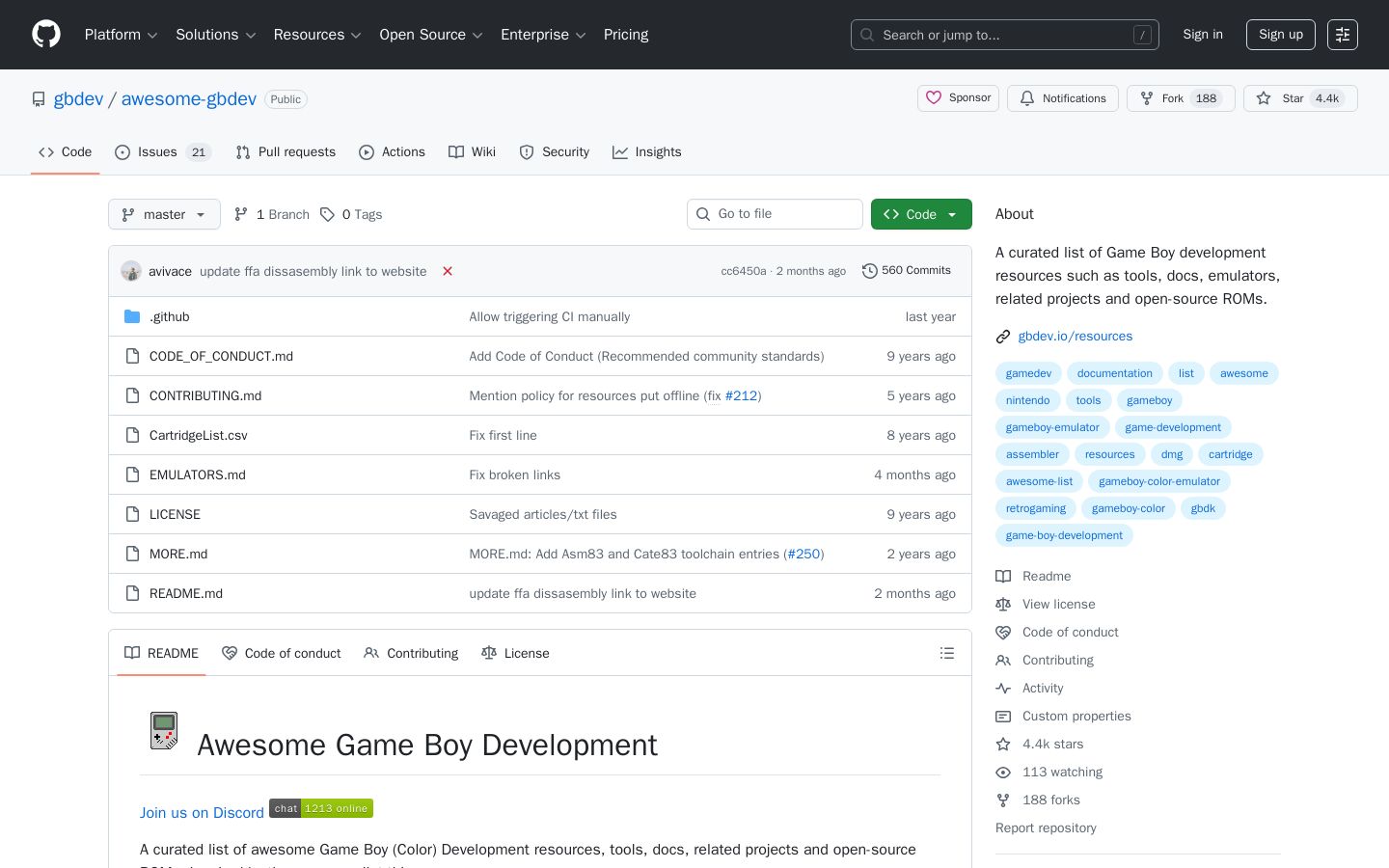The width and height of the screenshot is (1389, 868).
Task: Open the global navigation menu icon
Action: [1343, 35]
